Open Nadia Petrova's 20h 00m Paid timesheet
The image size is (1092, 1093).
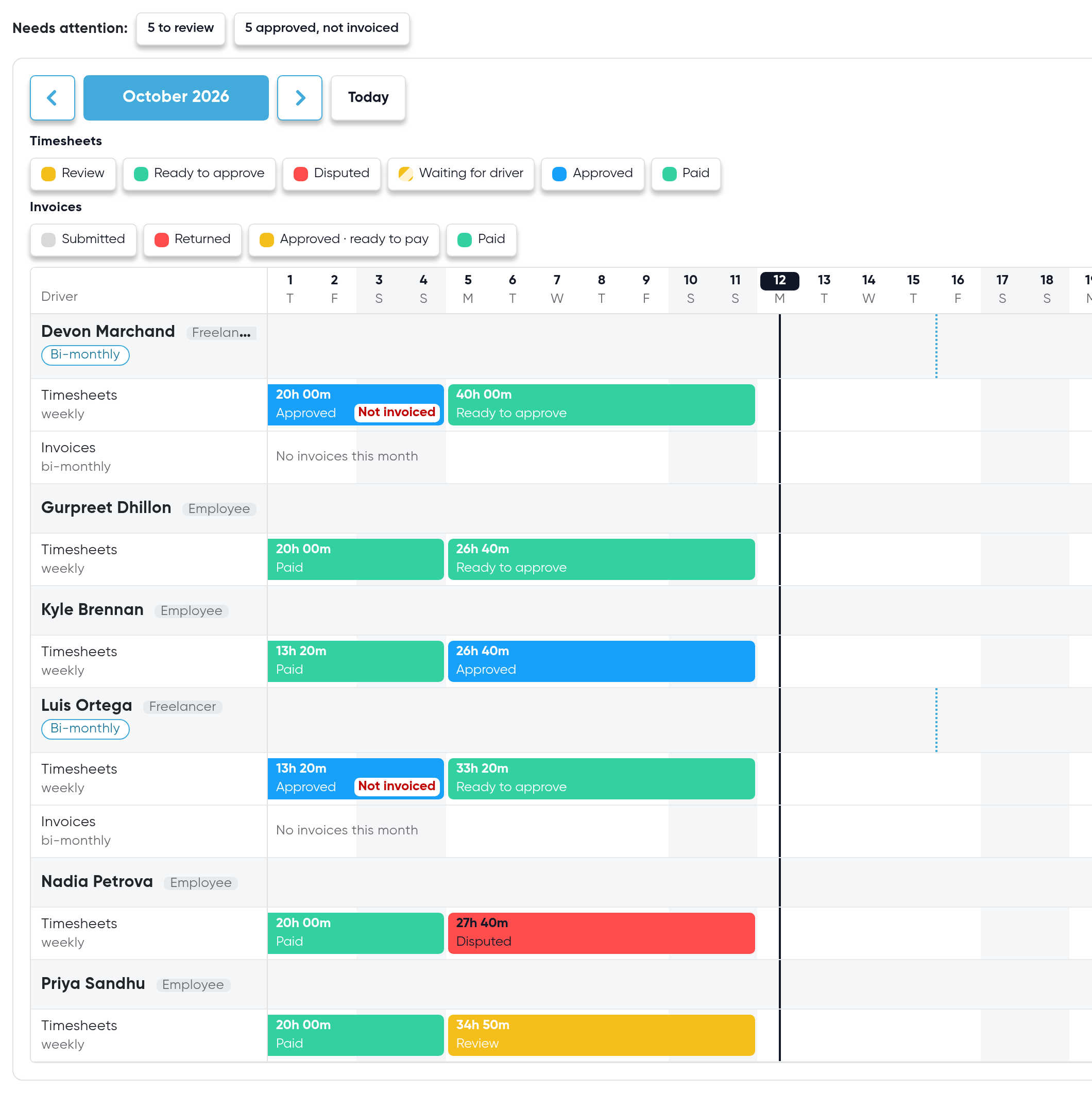click(355, 933)
